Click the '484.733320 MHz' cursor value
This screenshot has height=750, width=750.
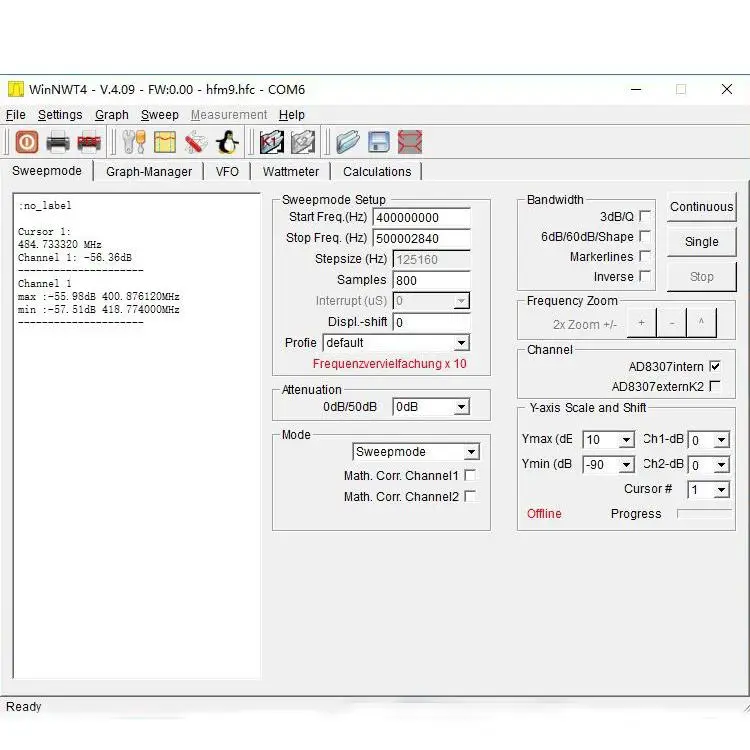[x=60, y=244]
